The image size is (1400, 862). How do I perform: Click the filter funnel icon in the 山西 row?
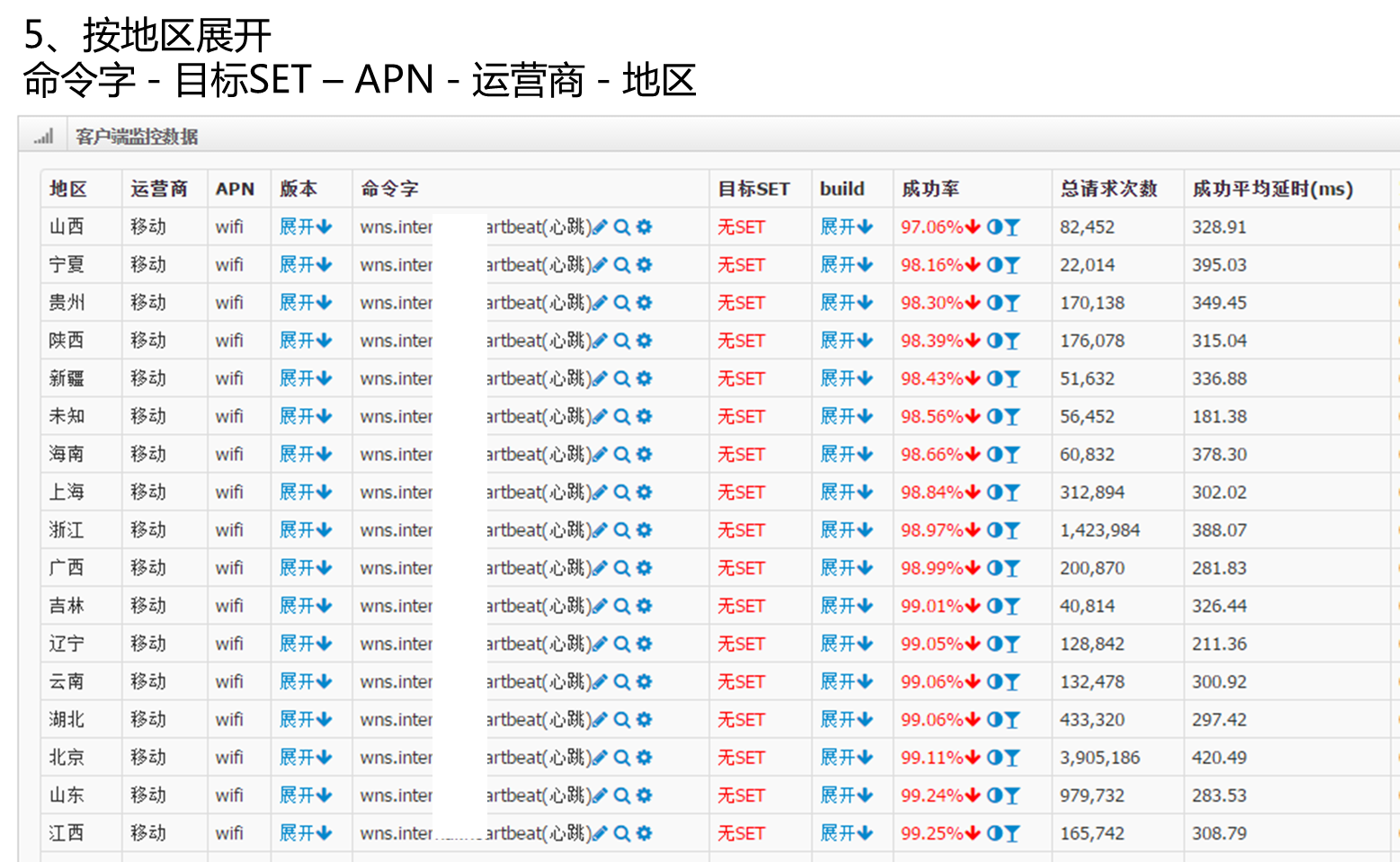[1012, 227]
